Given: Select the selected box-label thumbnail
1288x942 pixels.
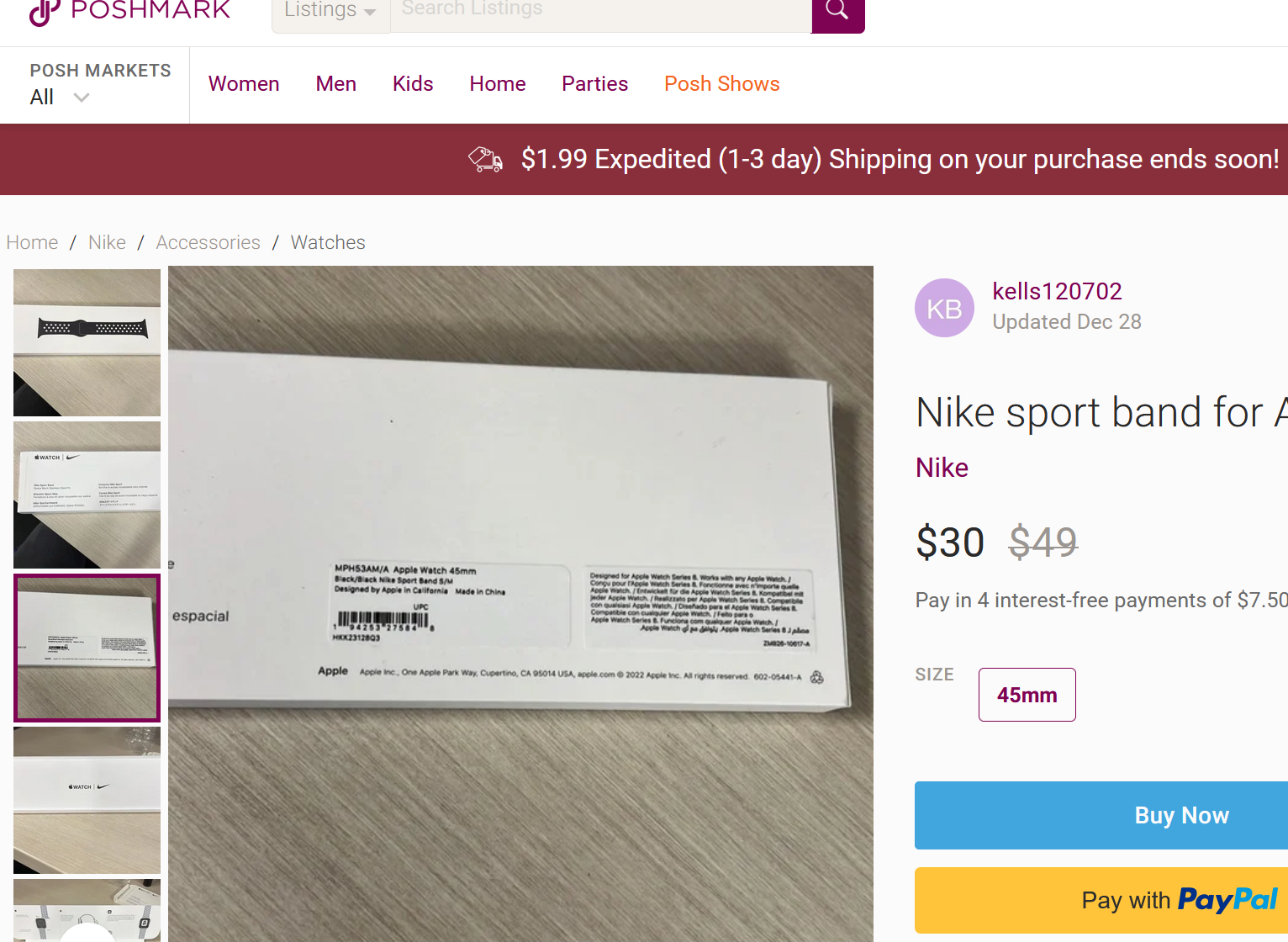Looking at the screenshot, I should point(87,648).
